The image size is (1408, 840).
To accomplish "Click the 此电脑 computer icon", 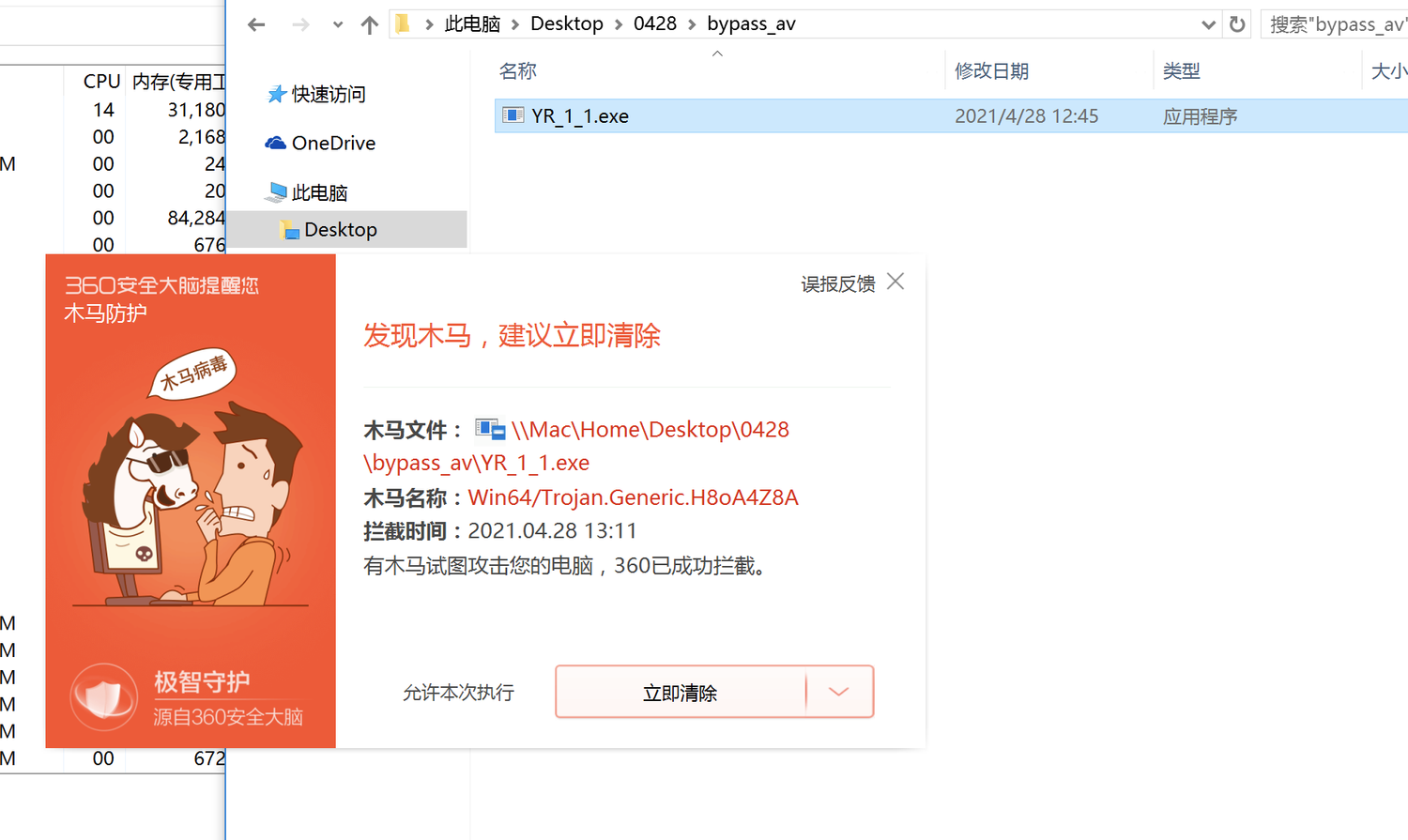I will [x=277, y=192].
